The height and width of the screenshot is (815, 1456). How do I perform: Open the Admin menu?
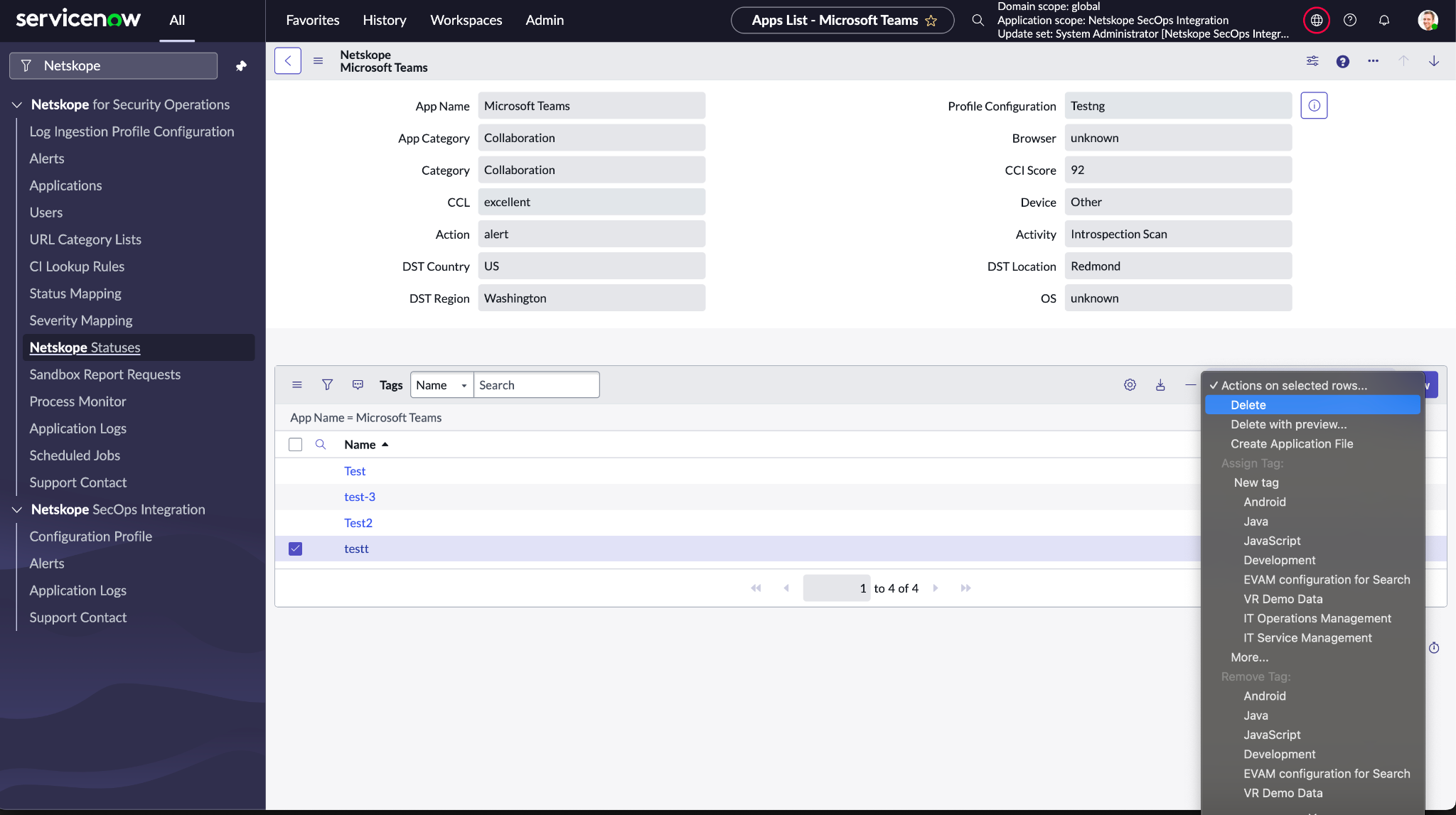tap(545, 20)
